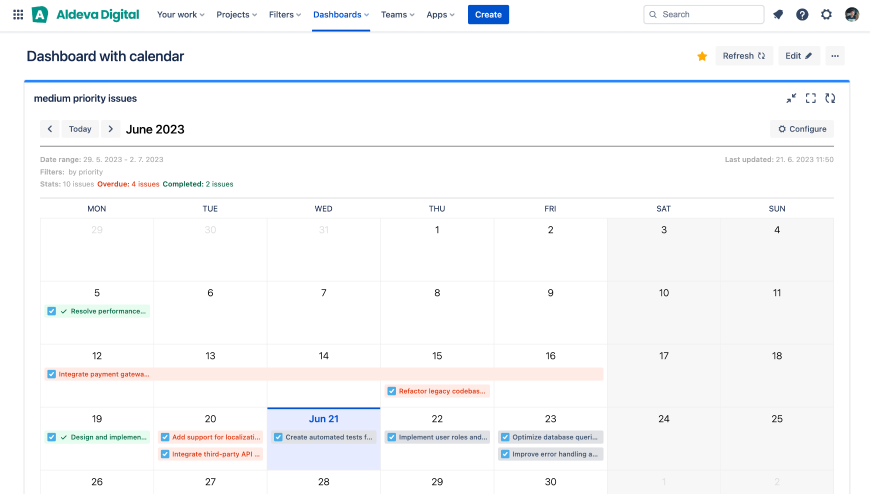Click the Today button
This screenshot has height=494, width=870.
(80, 129)
